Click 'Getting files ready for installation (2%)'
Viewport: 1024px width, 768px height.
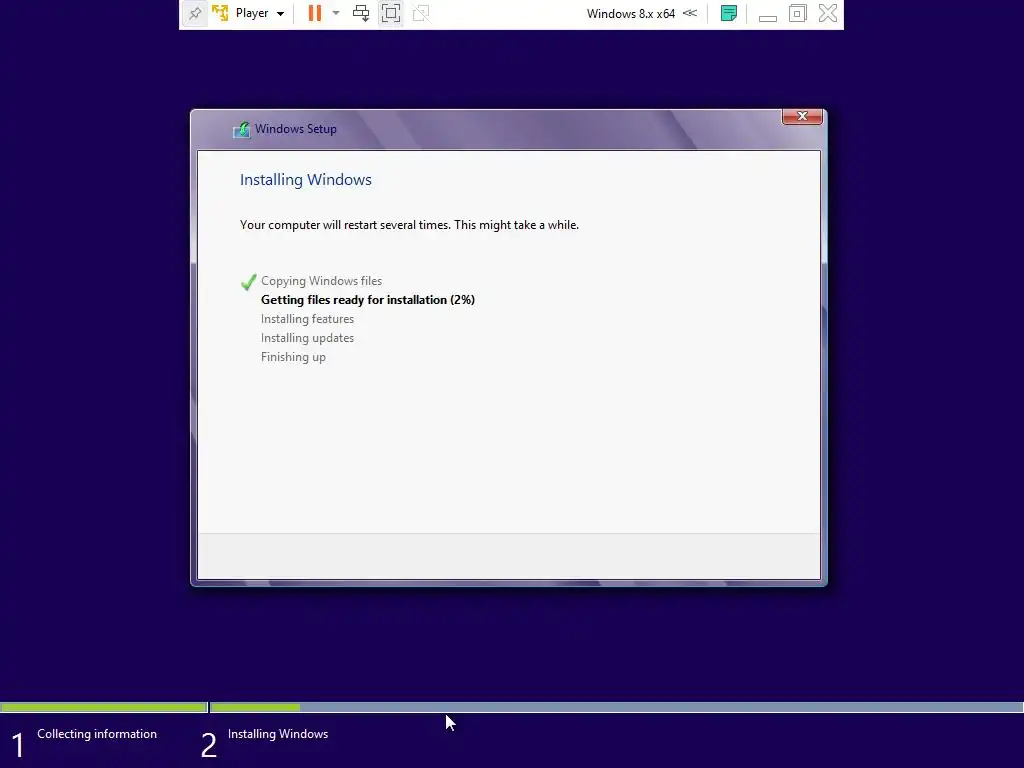pyautogui.click(x=368, y=300)
